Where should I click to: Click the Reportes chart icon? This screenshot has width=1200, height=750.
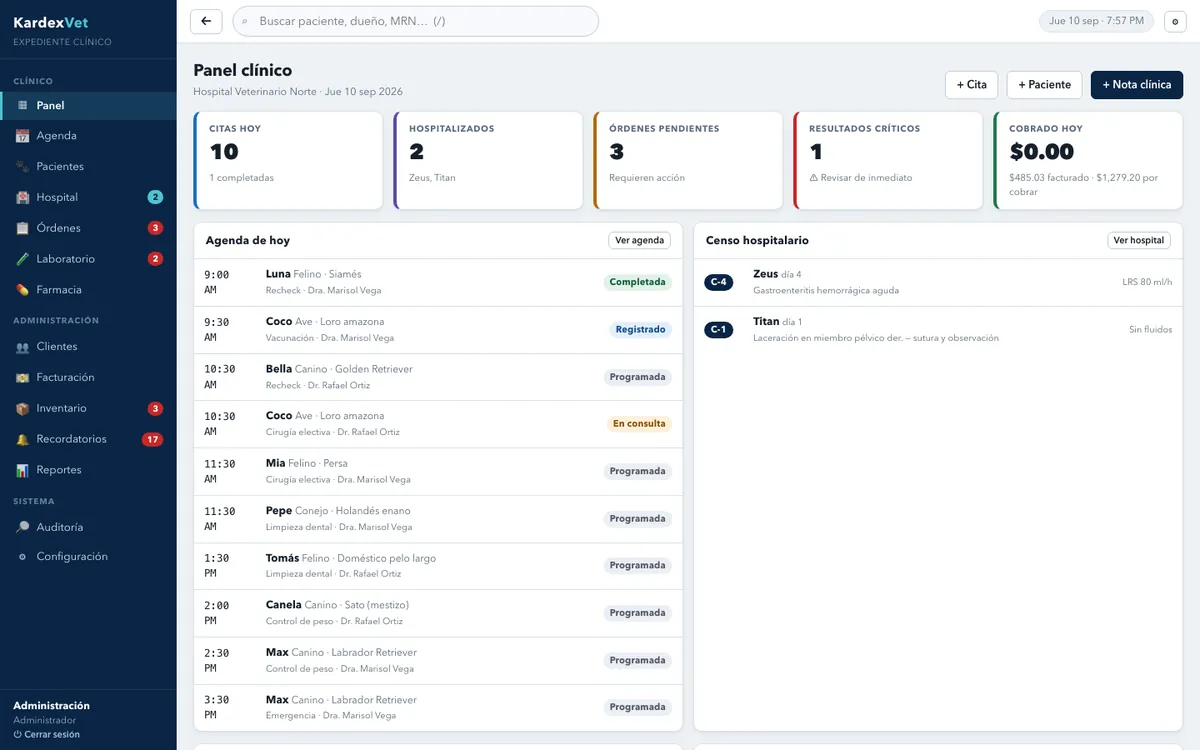pos(23,470)
